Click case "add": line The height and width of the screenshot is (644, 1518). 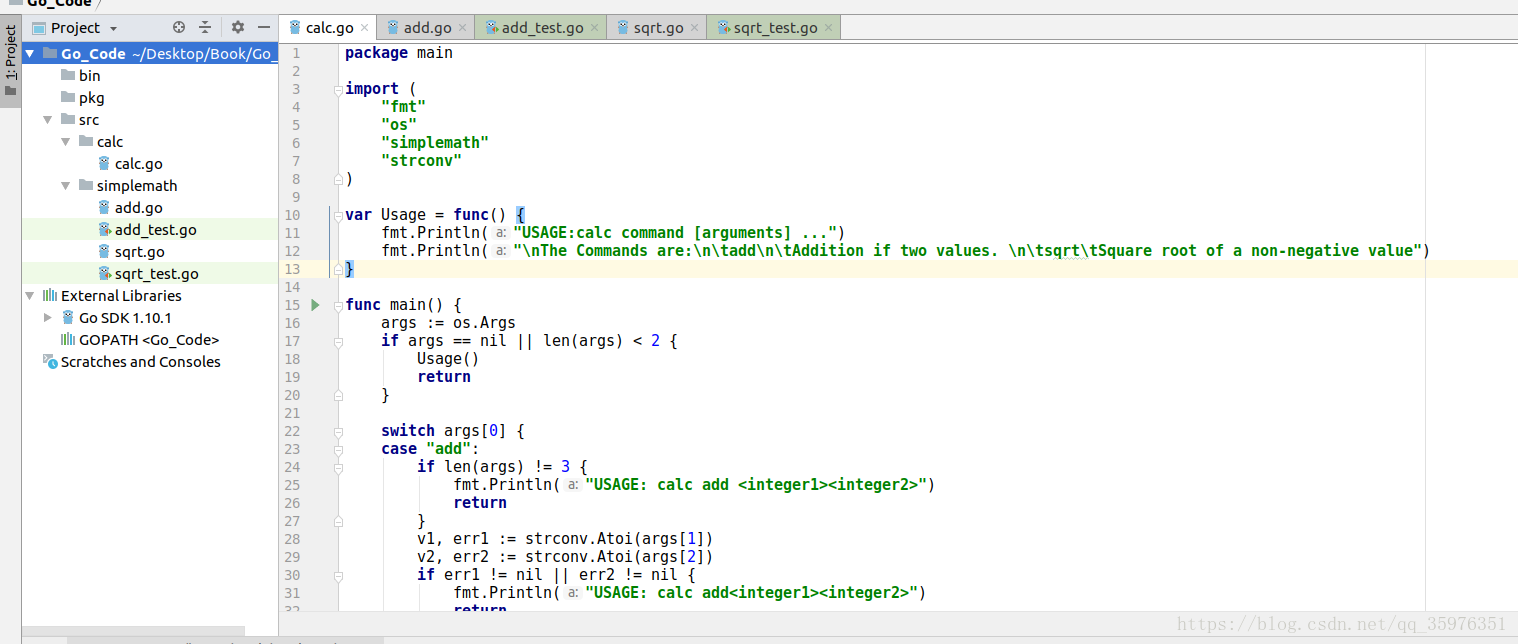430,449
